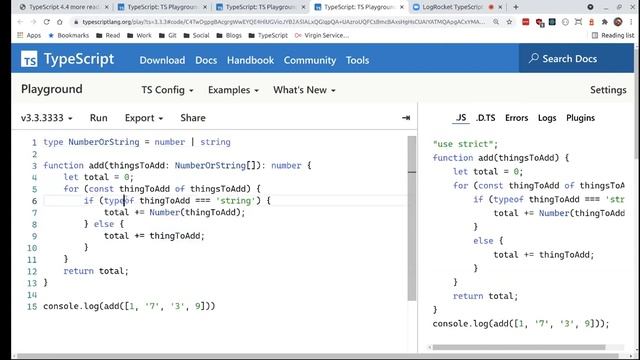Click the editor vertical scrollbar thumb
The height and width of the screenshot is (360, 640).
click(412, 218)
